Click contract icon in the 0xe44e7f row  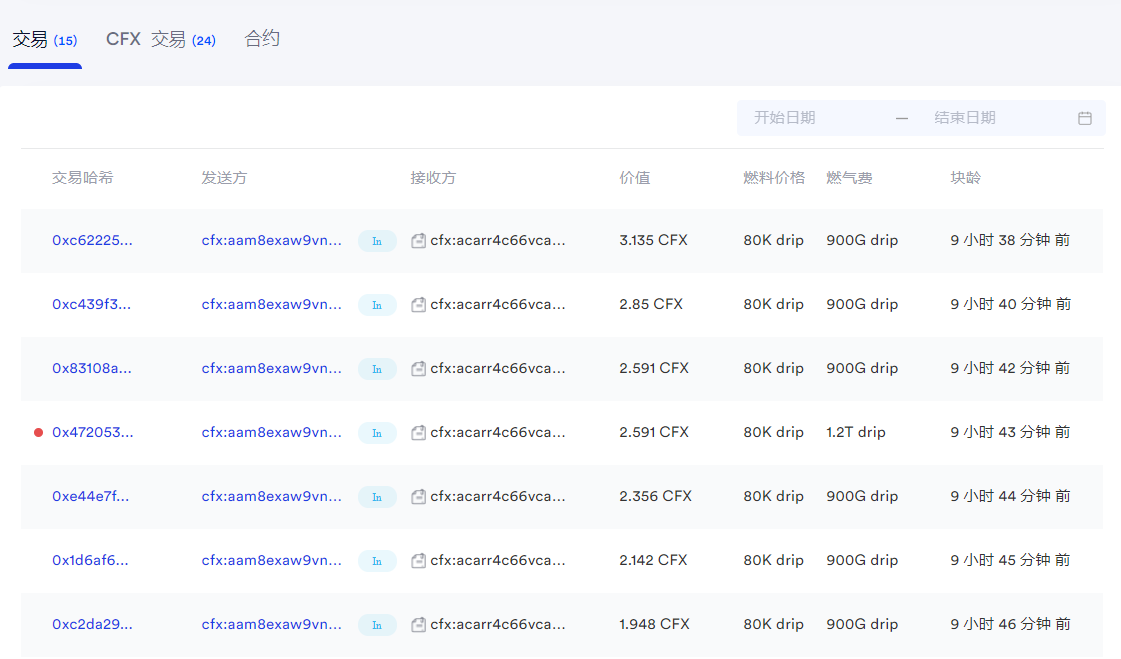[x=419, y=497]
